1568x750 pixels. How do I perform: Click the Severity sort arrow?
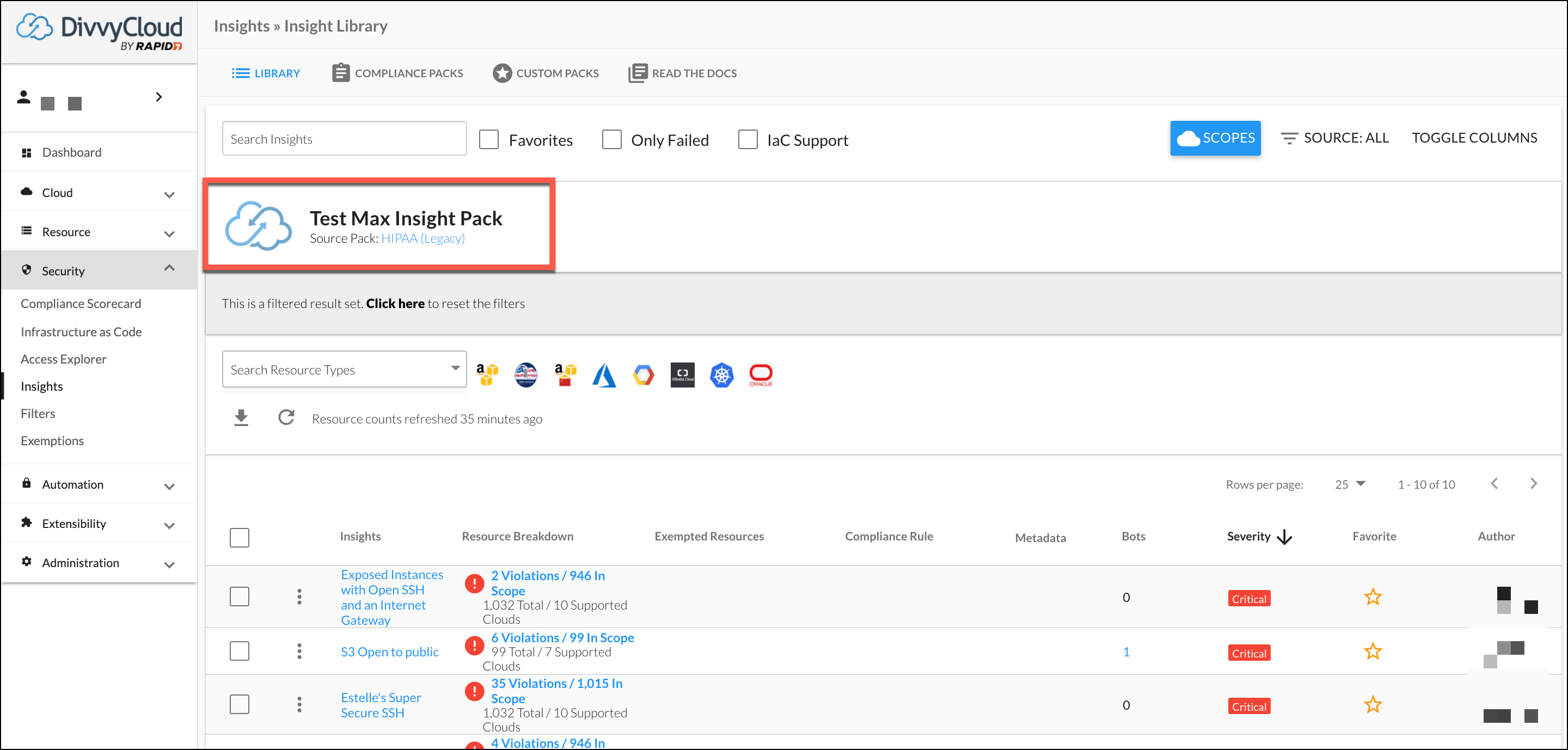click(x=1284, y=537)
